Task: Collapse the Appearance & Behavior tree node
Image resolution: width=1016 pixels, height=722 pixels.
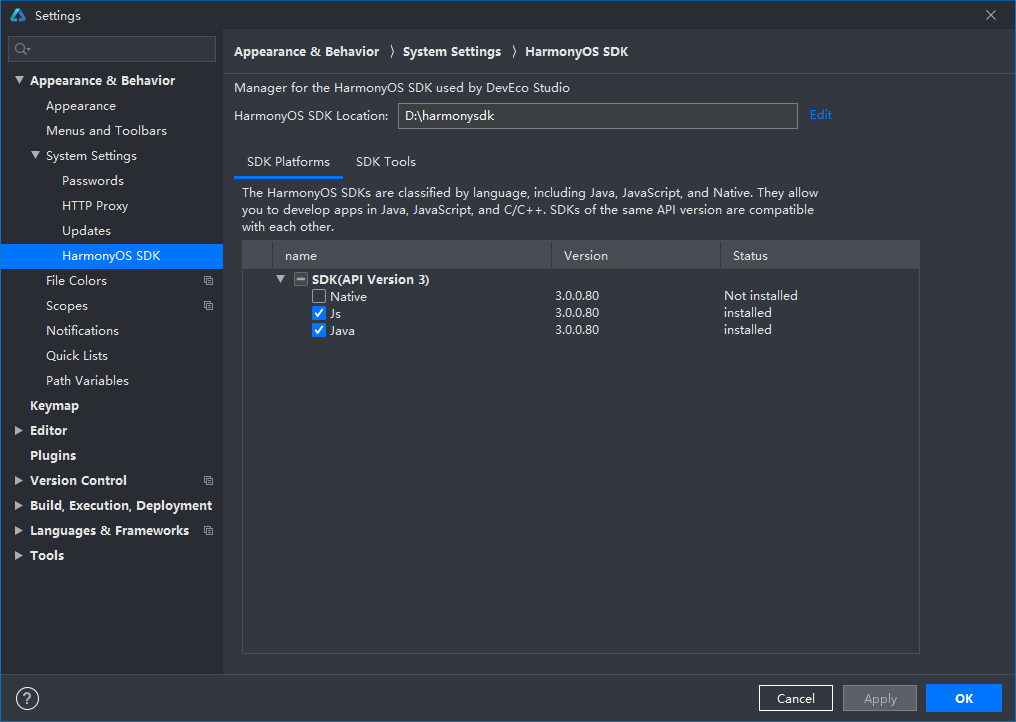Action: pyautogui.click(x=19, y=80)
